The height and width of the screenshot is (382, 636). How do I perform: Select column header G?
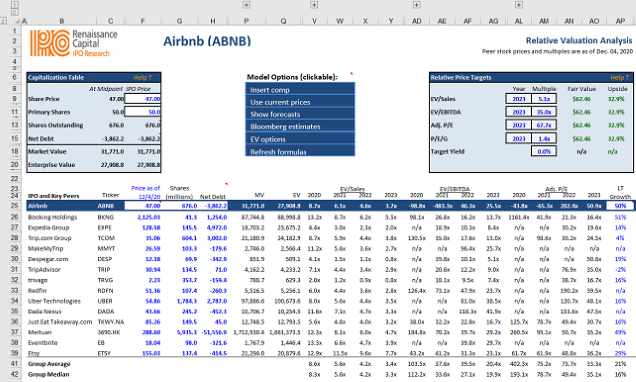[x=179, y=21]
